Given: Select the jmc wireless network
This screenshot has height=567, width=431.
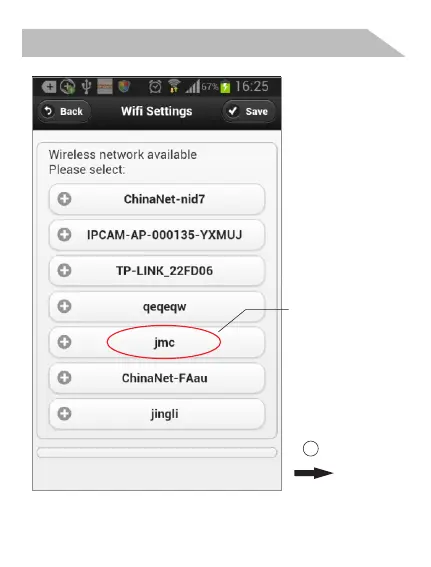Looking at the screenshot, I should coord(157,342).
